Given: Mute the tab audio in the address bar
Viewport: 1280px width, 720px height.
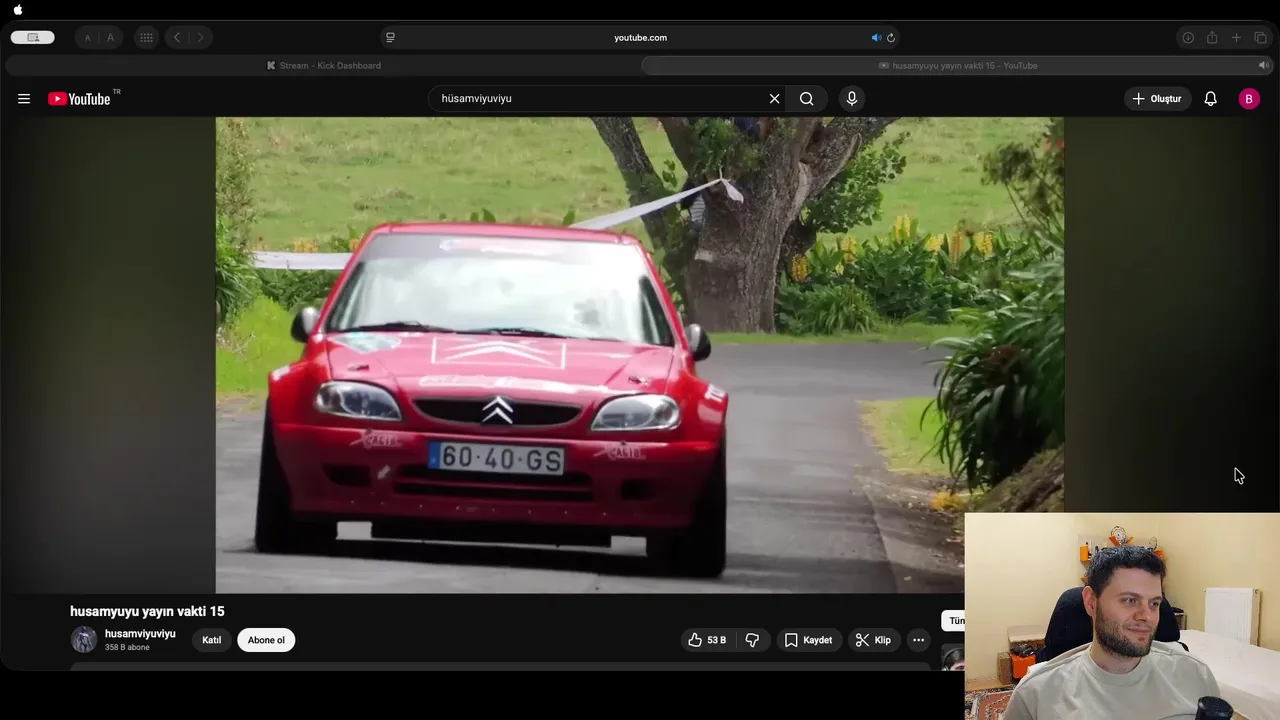Looking at the screenshot, I should click(x=876, y=38).
